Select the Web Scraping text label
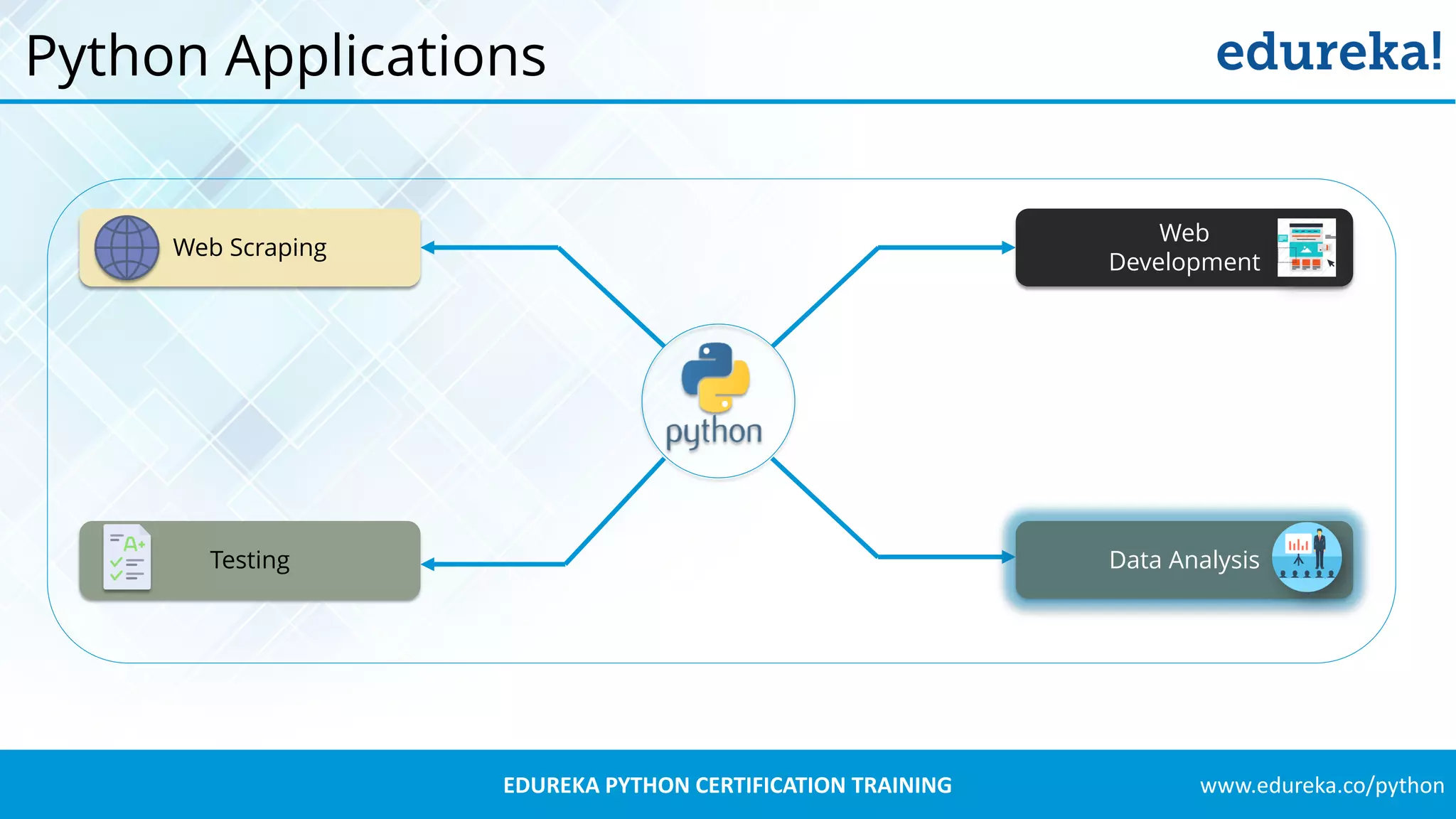This screenshot has height=819, width=1456. pos(250,248)
